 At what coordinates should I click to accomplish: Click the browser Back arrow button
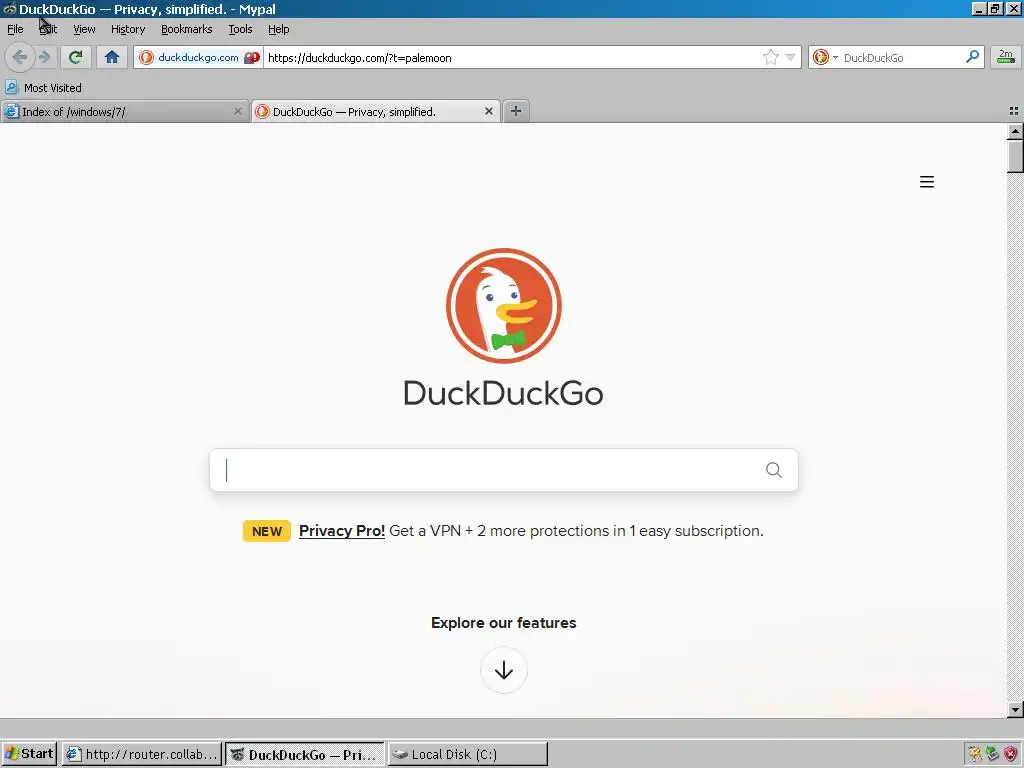pyautogui.click(x=20, y=57)
